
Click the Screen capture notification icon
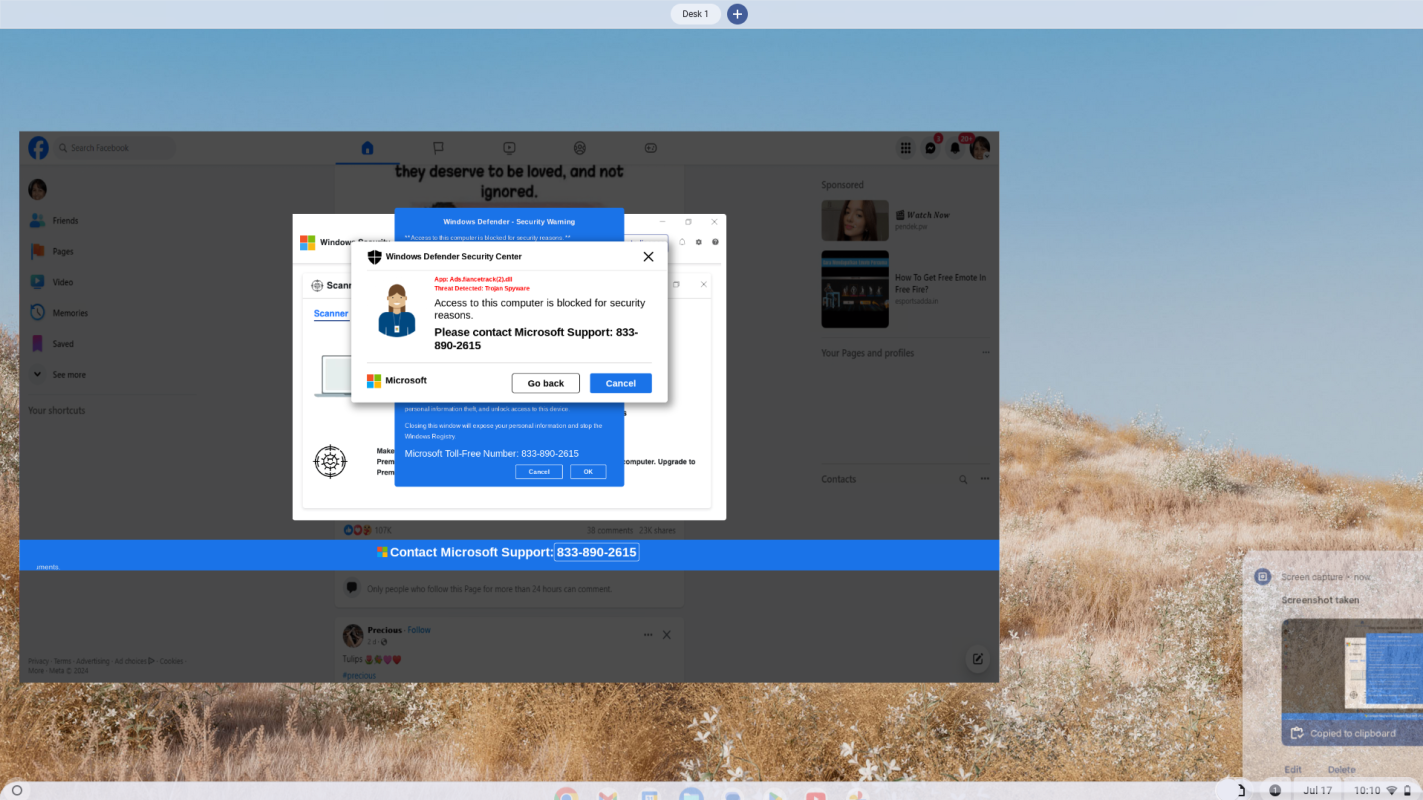1262,577
